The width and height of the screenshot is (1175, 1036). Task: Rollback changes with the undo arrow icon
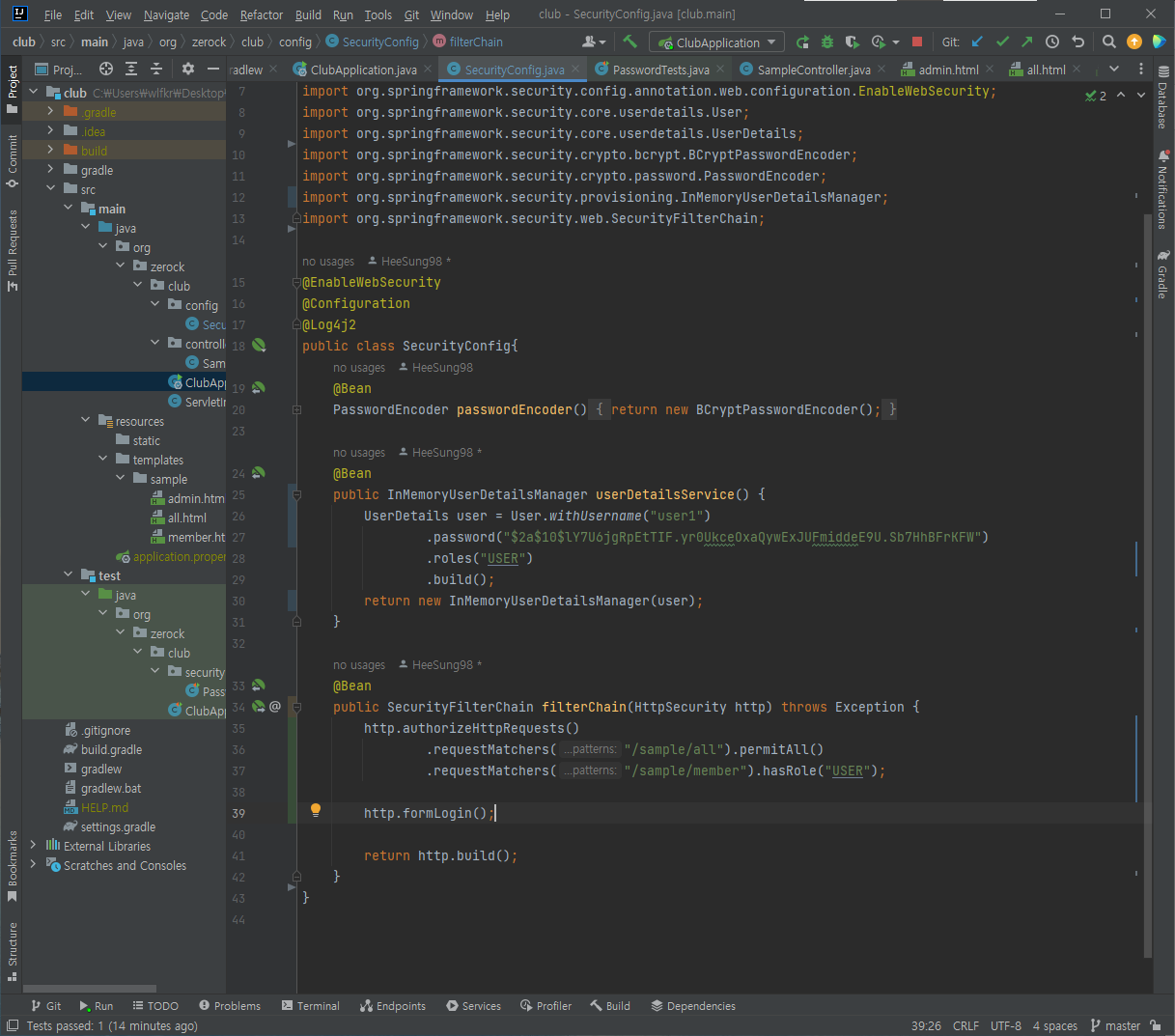pyautogui.click(x=1077, y=42)
